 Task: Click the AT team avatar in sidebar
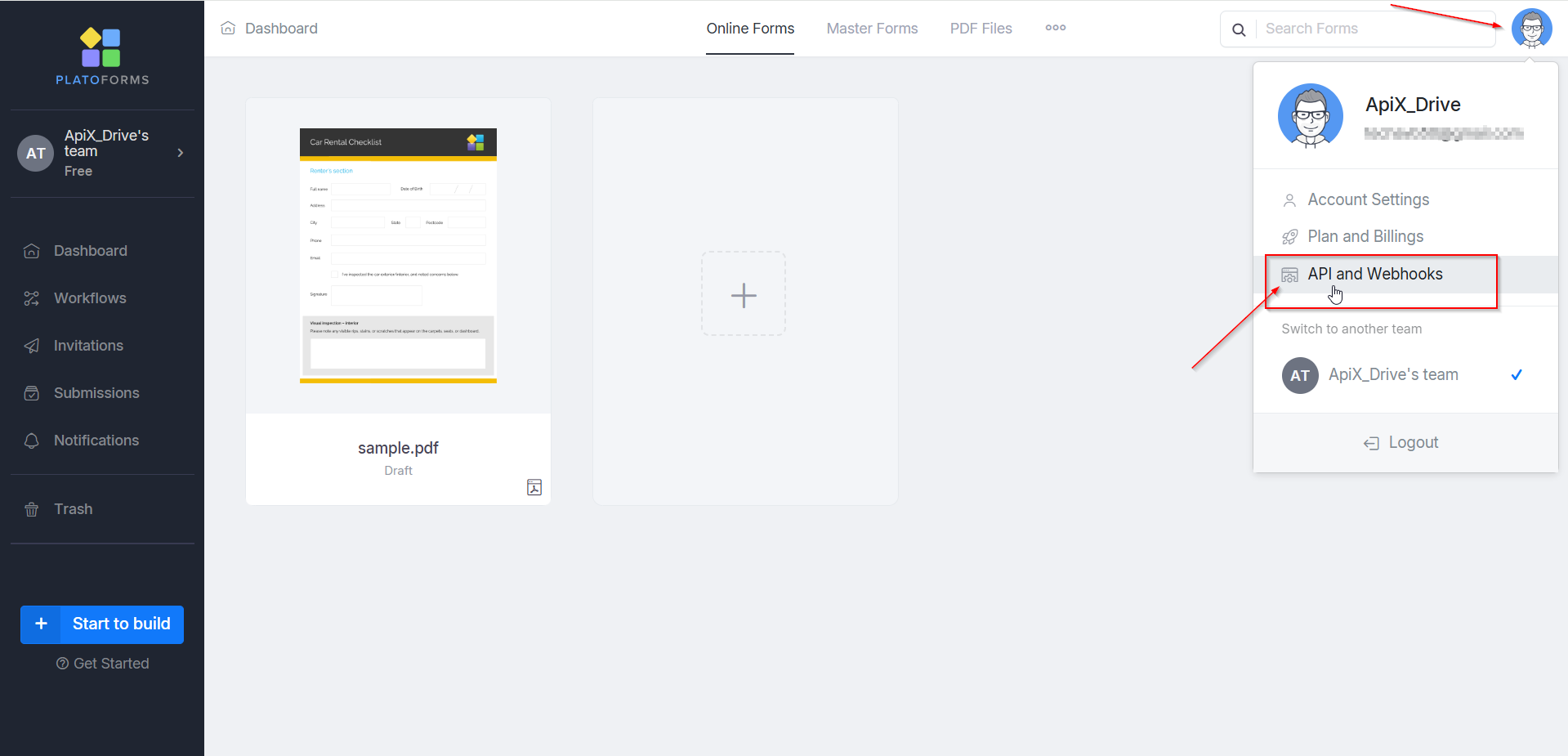[x=36, y=154]
